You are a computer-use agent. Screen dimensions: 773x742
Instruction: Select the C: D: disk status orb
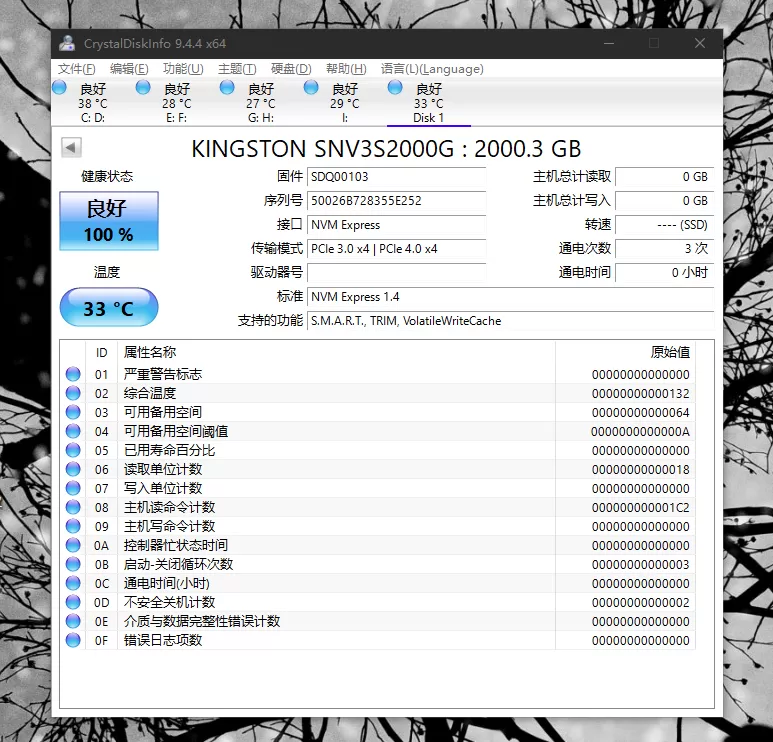63,88
